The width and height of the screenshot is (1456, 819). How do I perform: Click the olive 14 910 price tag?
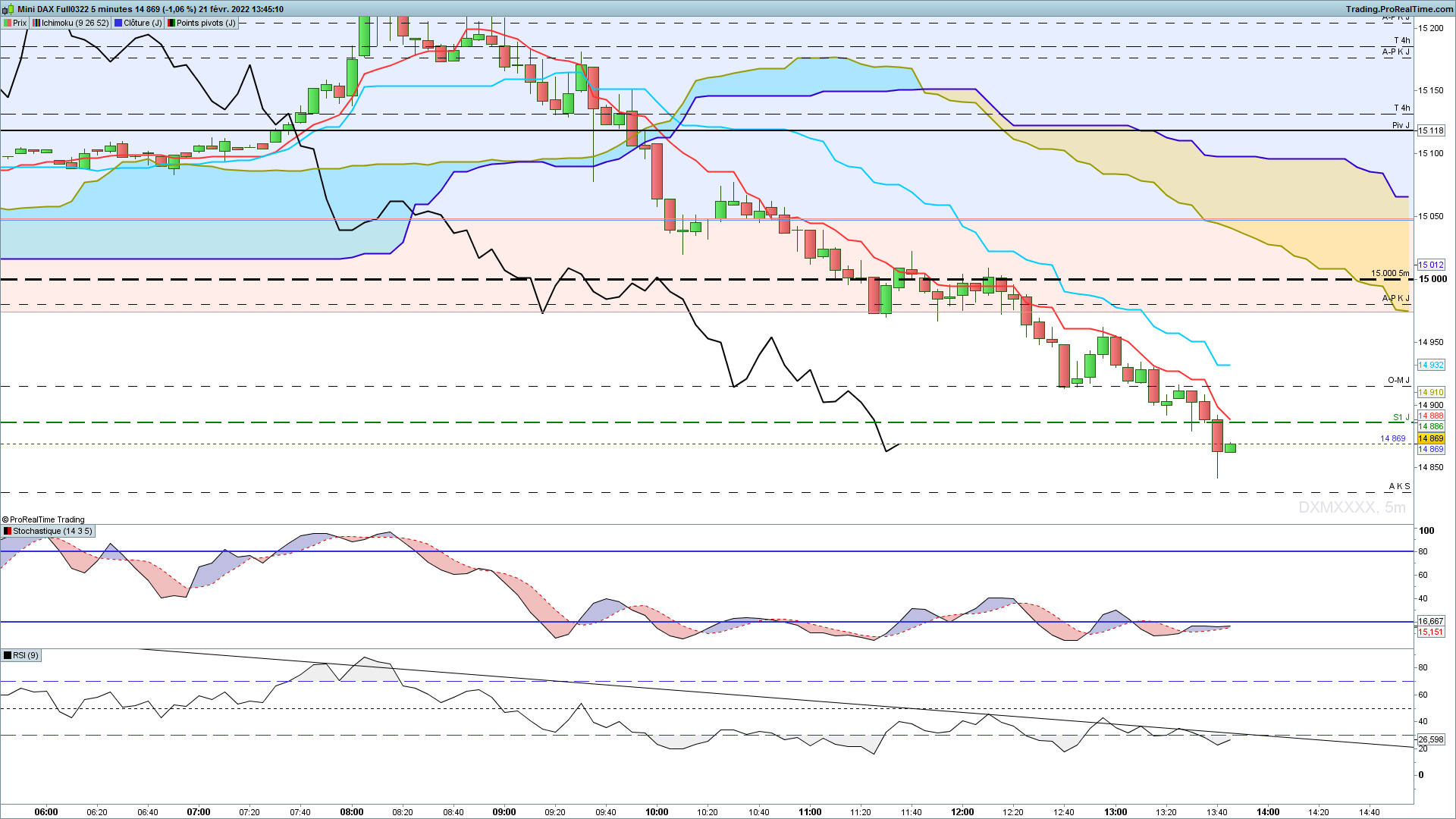(1431, 392)
